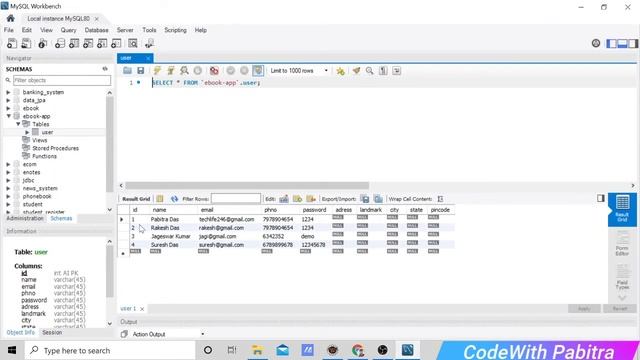Screen dimensions: 640x360
Task: Collapse Tables node under ebook-app
Action: pos(18,124)
